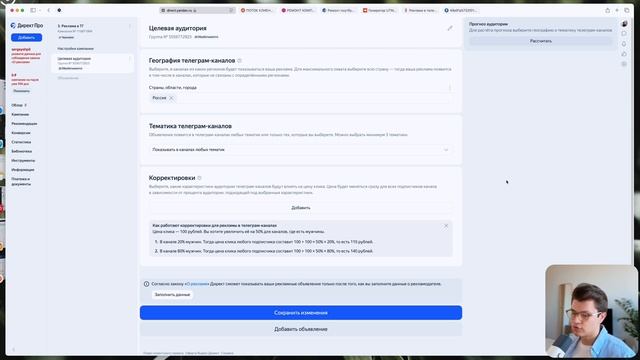Switch to the 'Поток клиен...' browser tab
Image resolution: width=640 pixels, height=360 pixels.
(257, 10)
